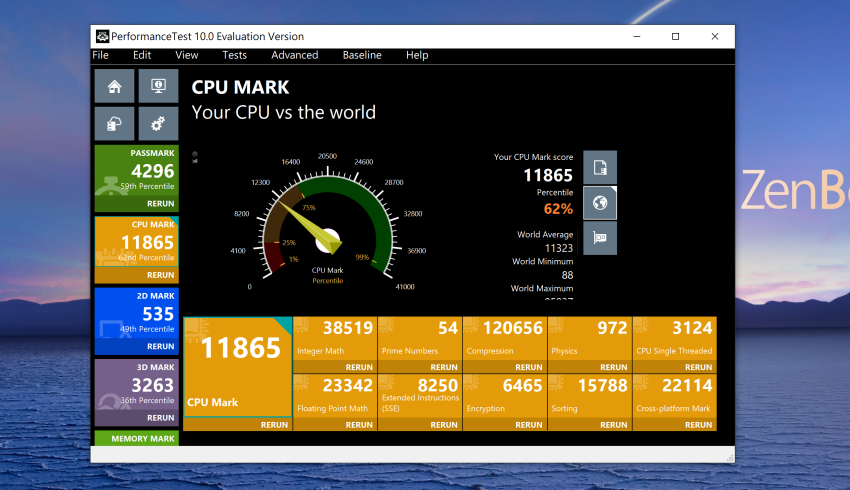Rerun the Prime Numbers test
Image resolution: width=850 pixels, height=490 pixels.
pos(444,367)
